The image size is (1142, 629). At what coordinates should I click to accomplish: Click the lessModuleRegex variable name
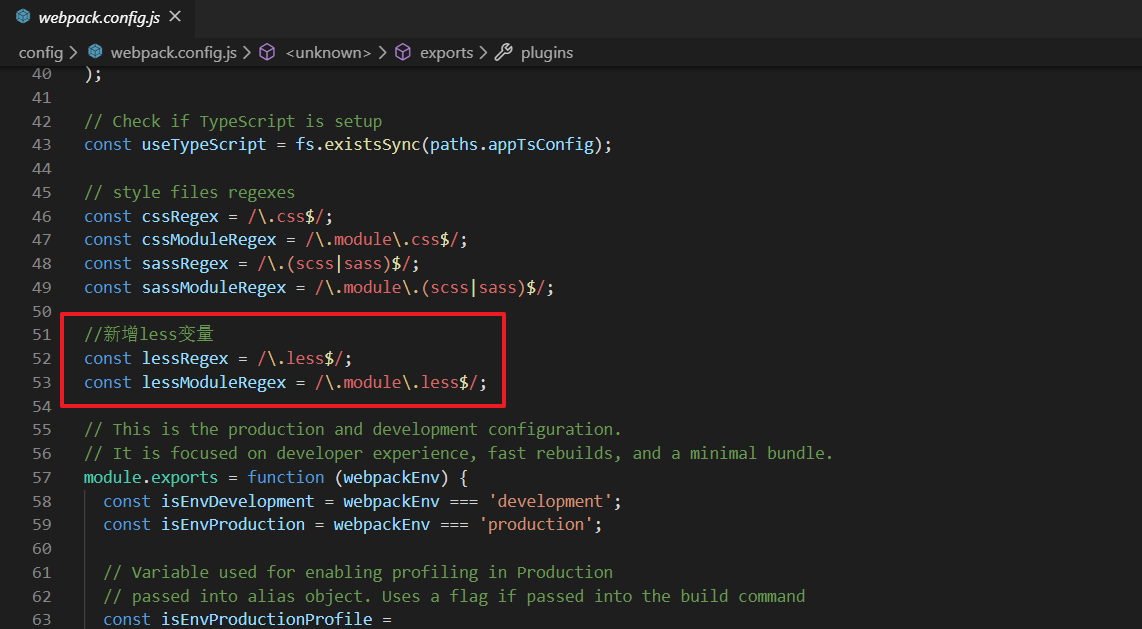(214, 382)
